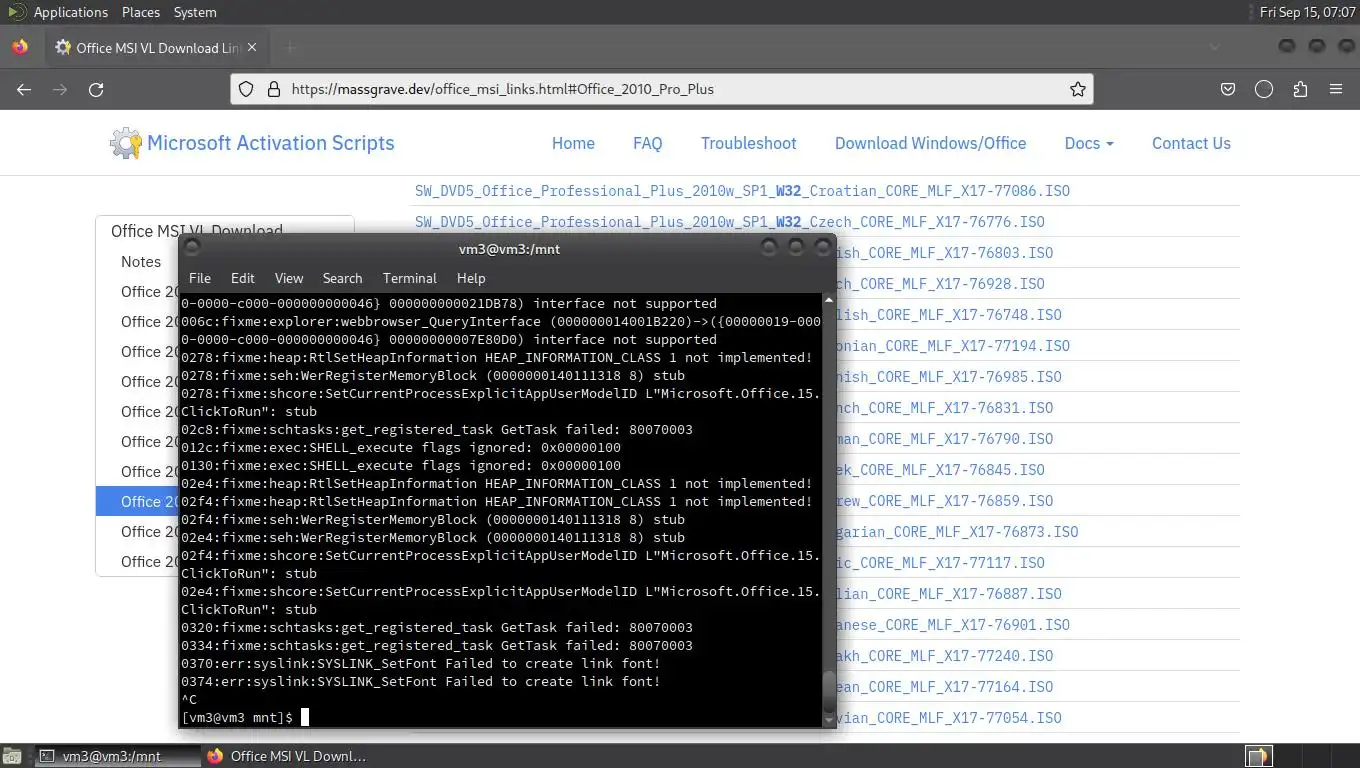This screenshot has height=768, width=1360.
Task: Click the Firefox back arrow
Action: point(24,89)
